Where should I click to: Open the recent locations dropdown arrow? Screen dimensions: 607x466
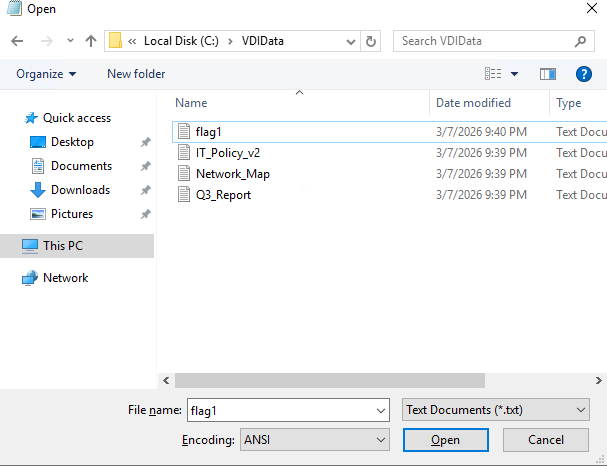(x=70, y=40)
